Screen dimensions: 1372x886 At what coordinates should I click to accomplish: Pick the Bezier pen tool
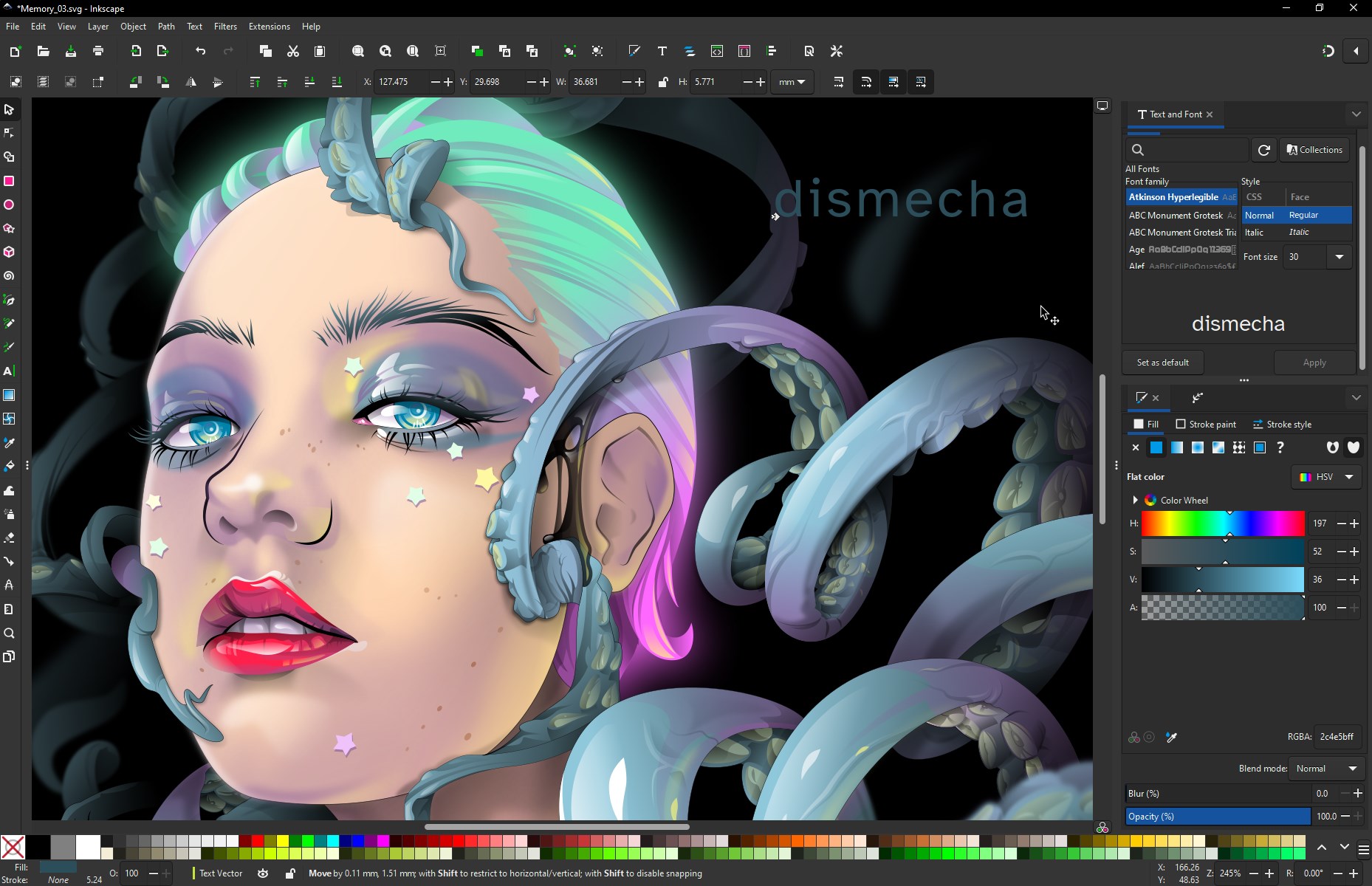(9, 300)
